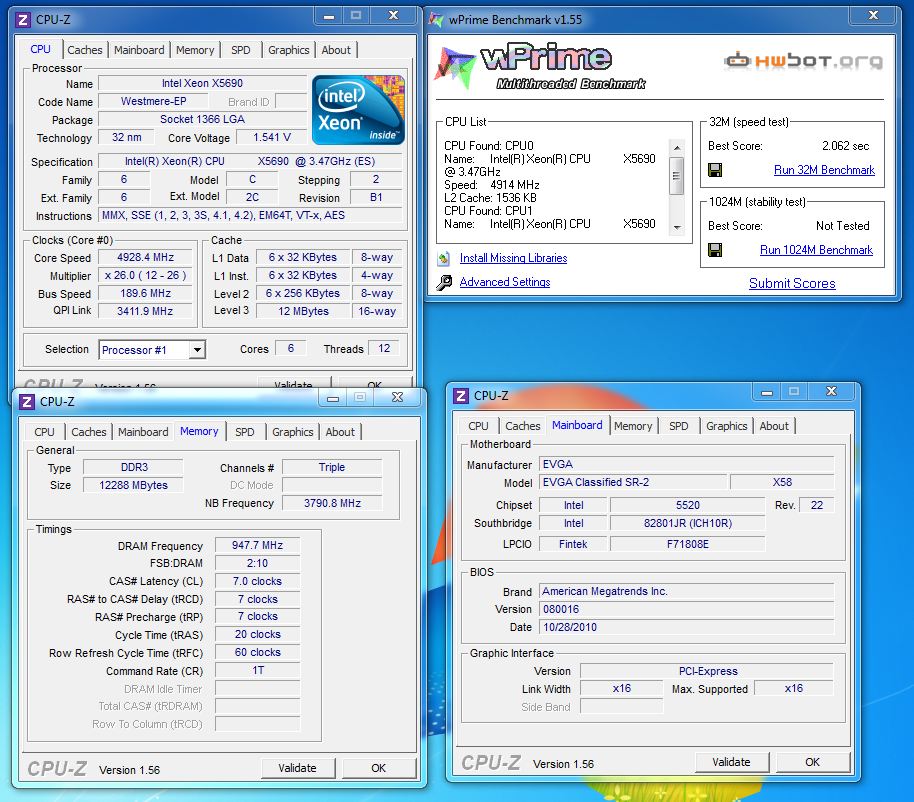Viewport: 914px width, 802px height.
Task: Open Memory tab in top-left CPU-Z window
Action: pos(195,50)
